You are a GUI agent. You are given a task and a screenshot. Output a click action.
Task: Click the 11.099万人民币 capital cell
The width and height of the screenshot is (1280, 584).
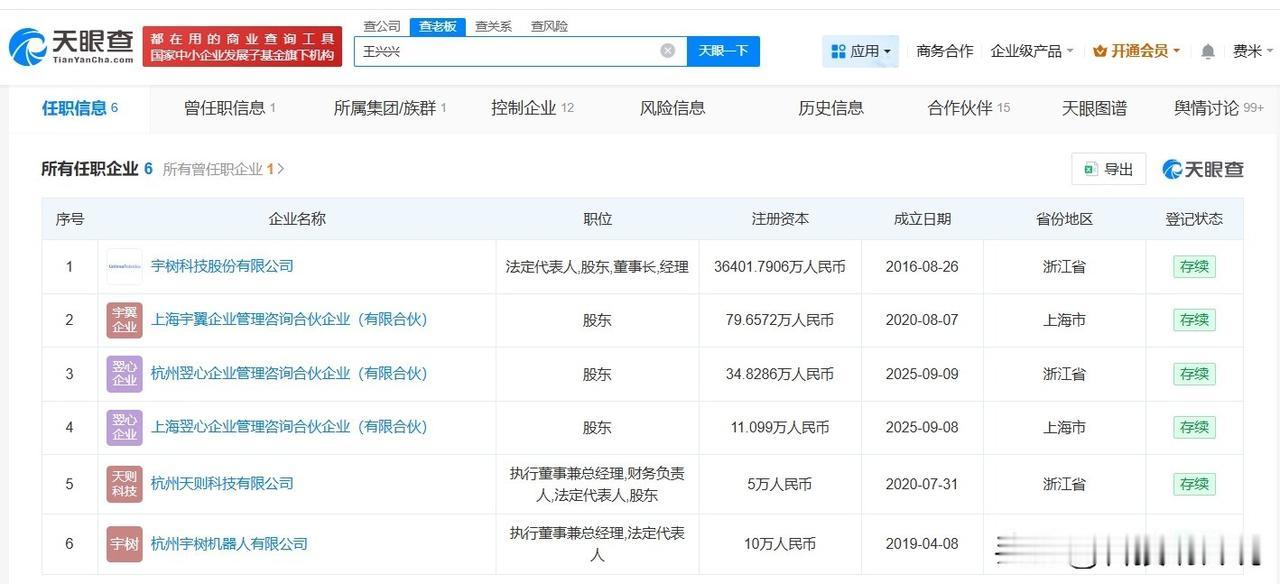tap(780, 427)
